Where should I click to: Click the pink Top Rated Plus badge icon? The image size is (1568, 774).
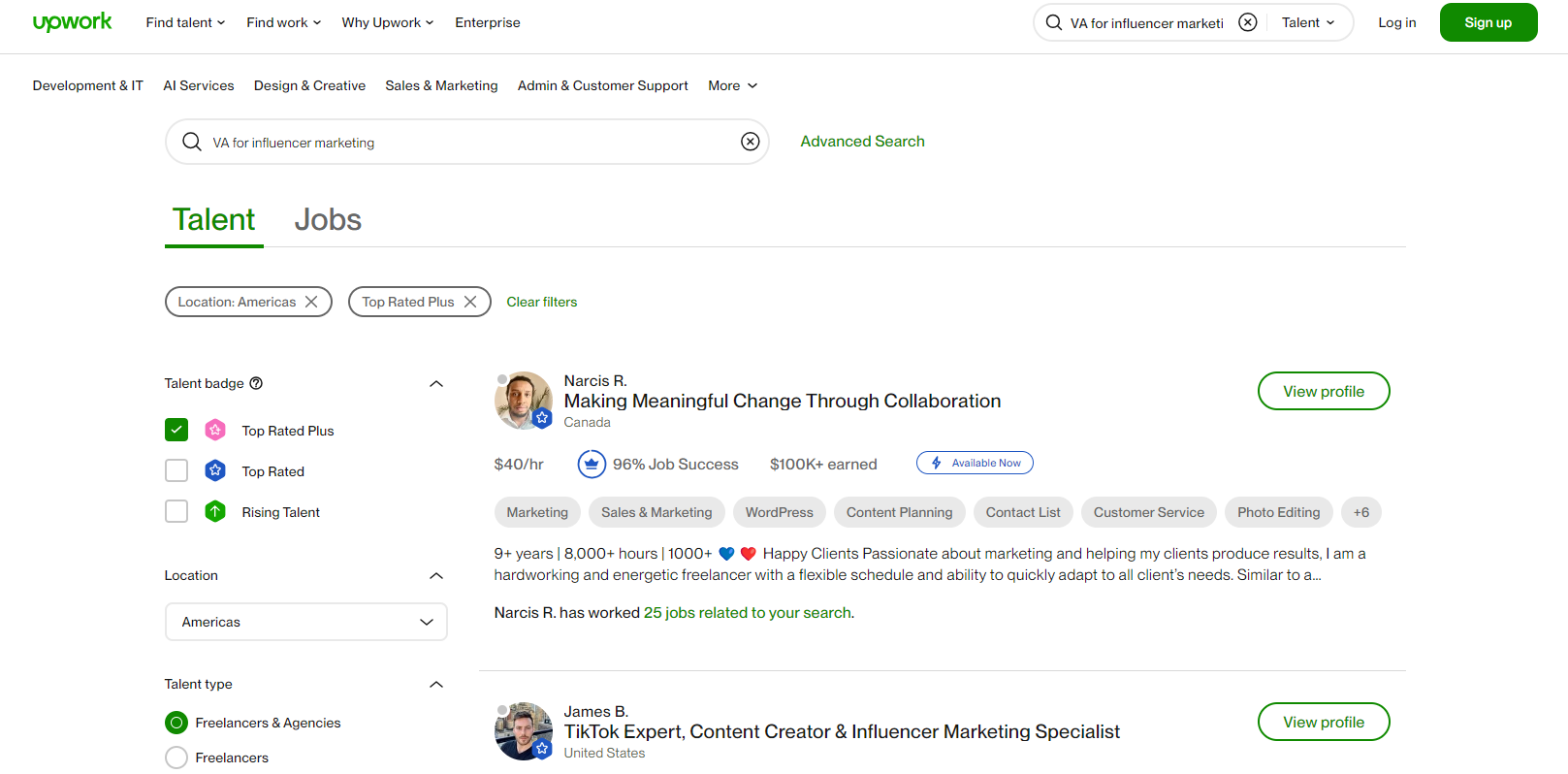coord(215,430)
